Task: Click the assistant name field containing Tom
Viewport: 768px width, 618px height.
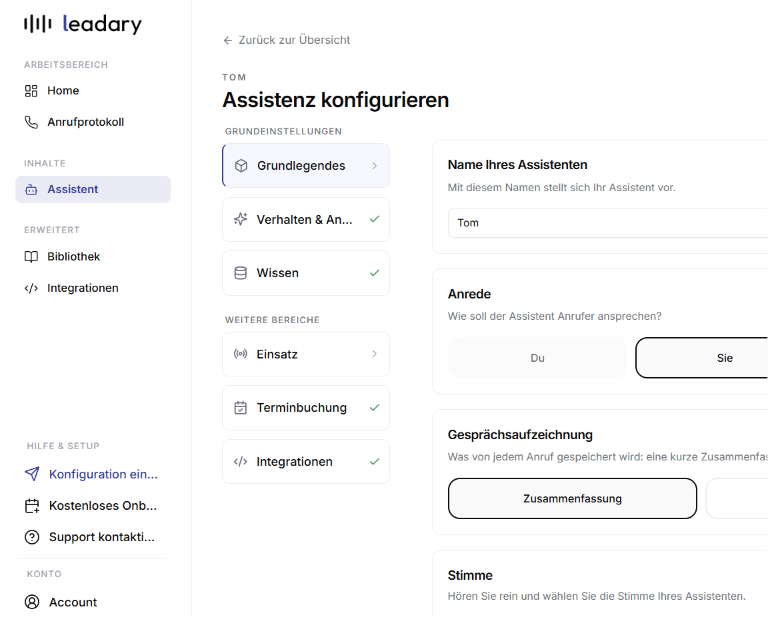Action: (x=608, y=223)
